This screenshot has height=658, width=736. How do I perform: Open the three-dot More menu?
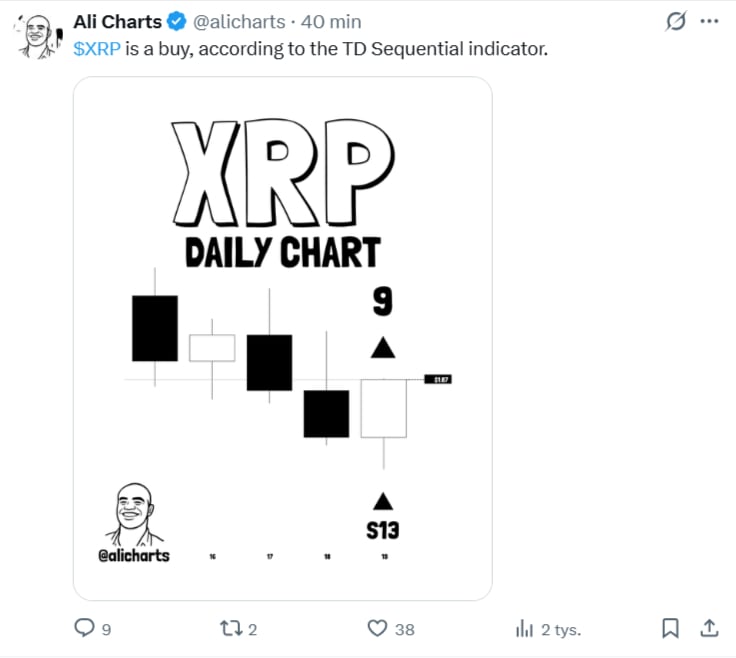(x=708, y=21)
